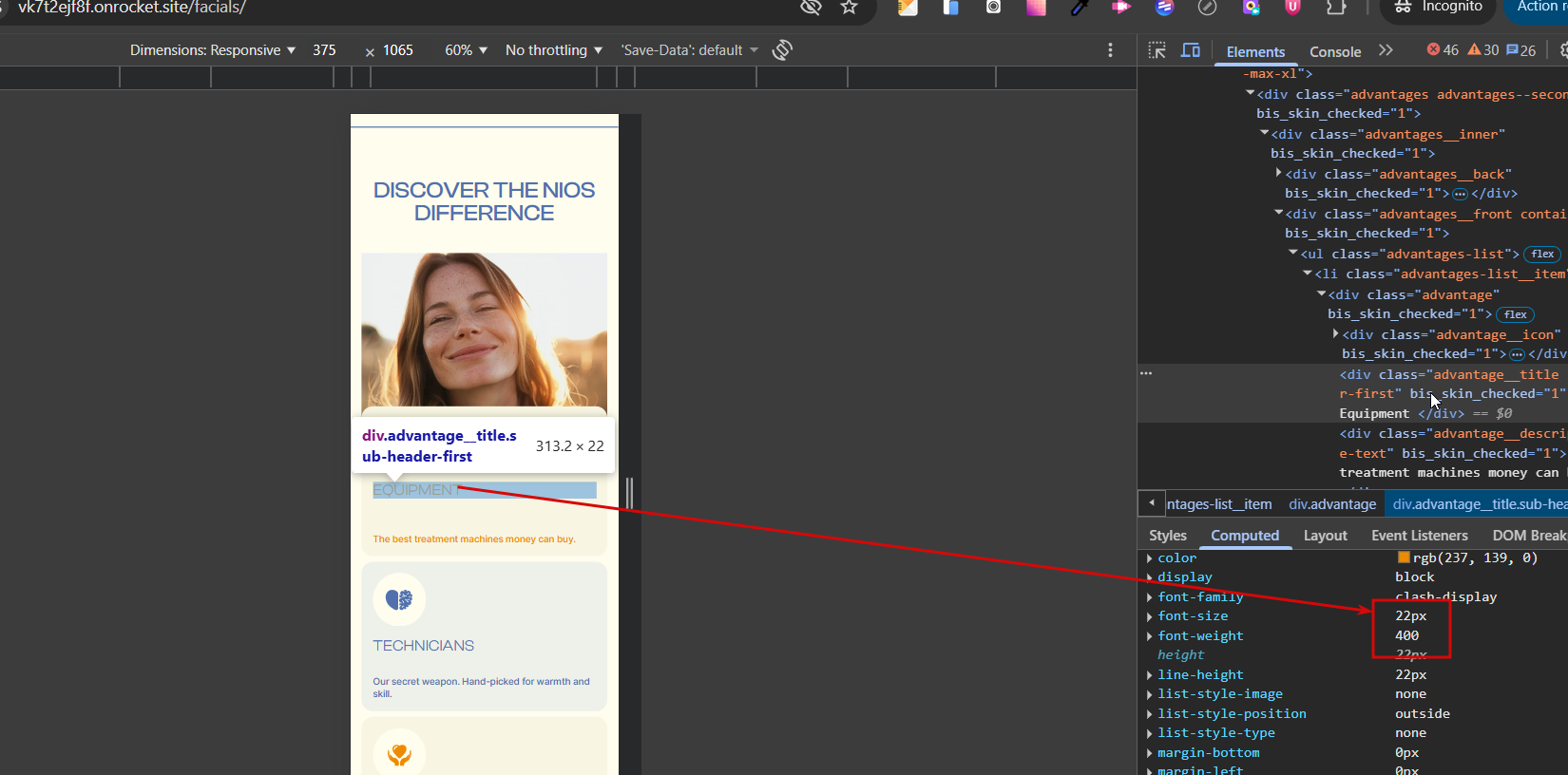Click the brain icon on Technicians card
Viewport: 1568px width, 775px height.
[399, 599]
